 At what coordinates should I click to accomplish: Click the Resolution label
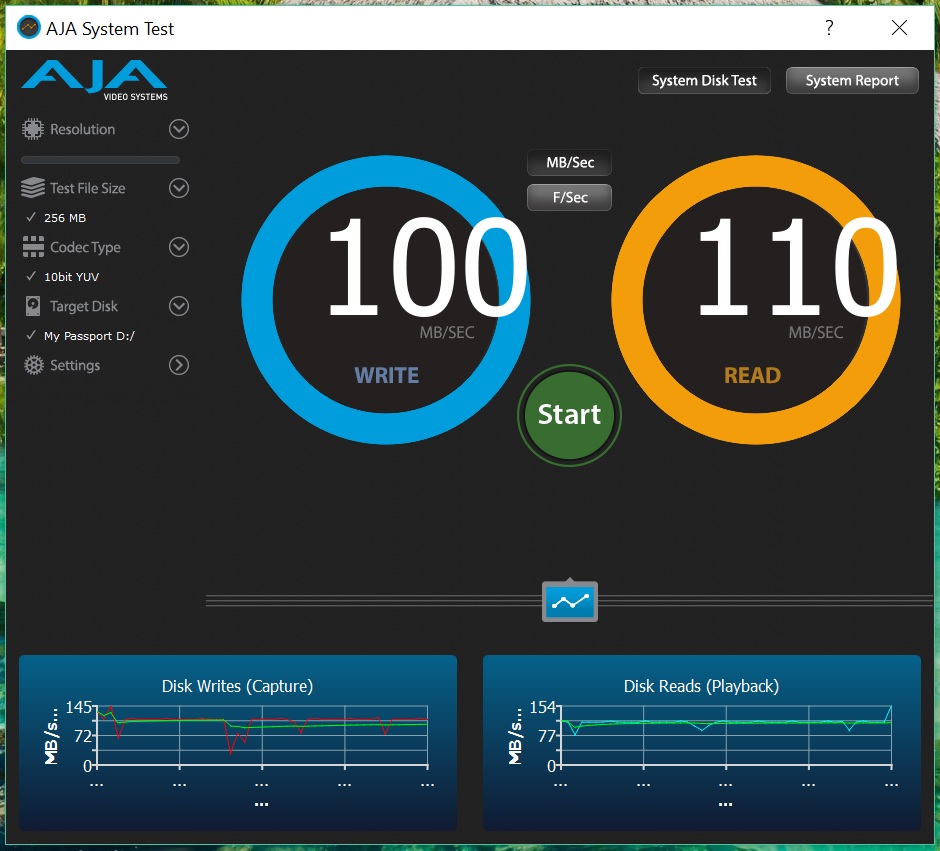[82, 129]
